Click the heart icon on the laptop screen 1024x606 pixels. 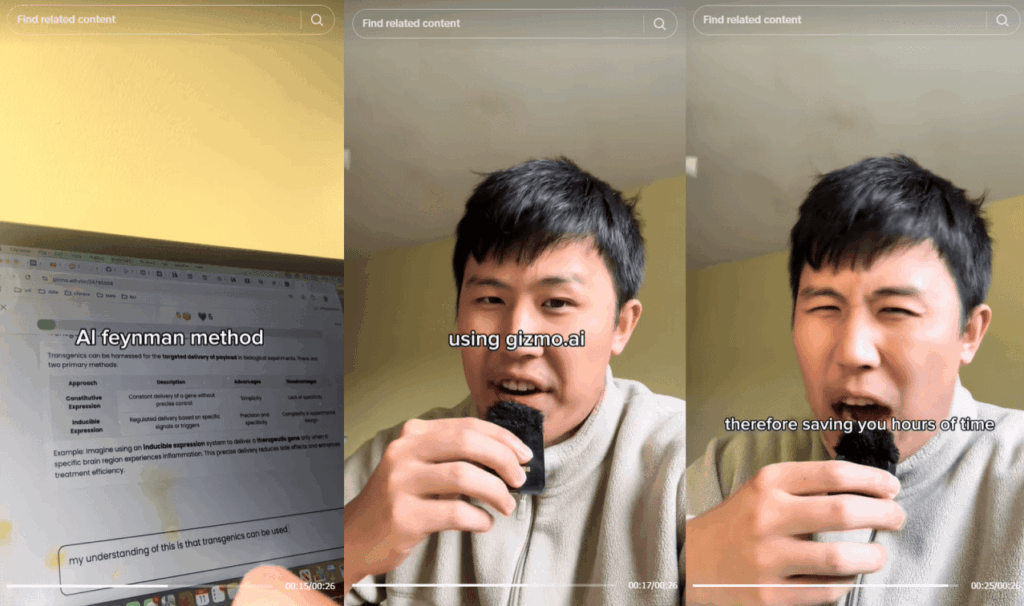point(204,315)
